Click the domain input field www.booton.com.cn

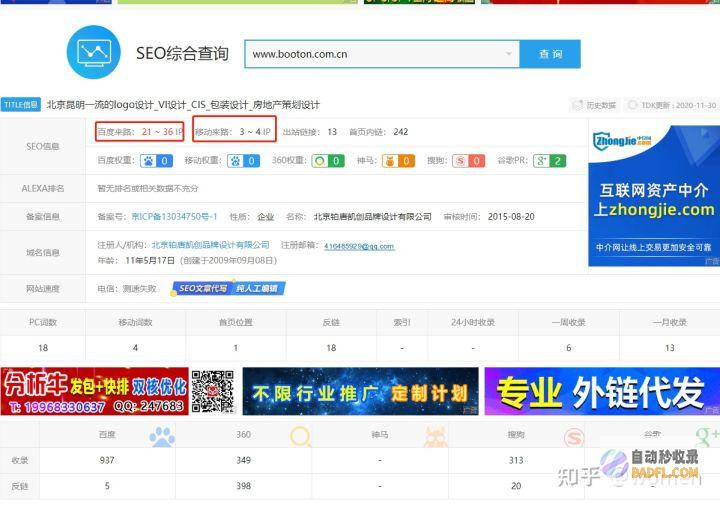pyautogui.click(x=382, y=54)
